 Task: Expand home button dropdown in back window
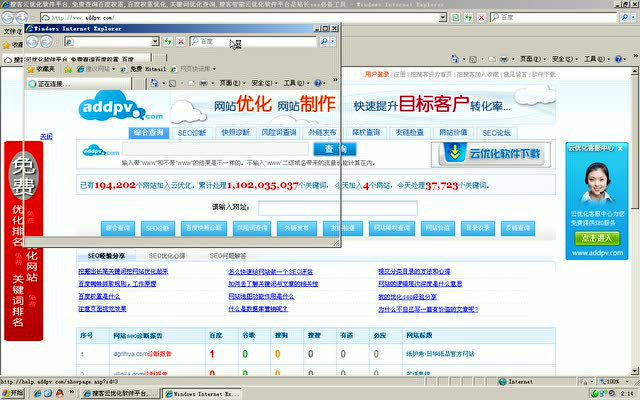point(464,59)
